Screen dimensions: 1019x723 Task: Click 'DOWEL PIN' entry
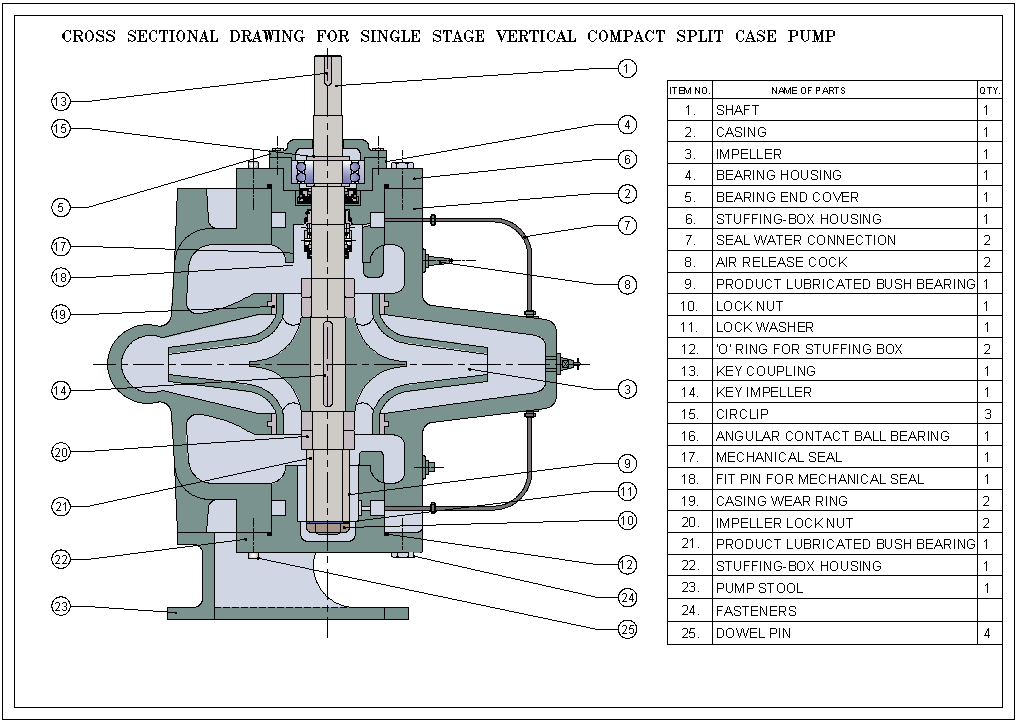click(x=753, y=633)
